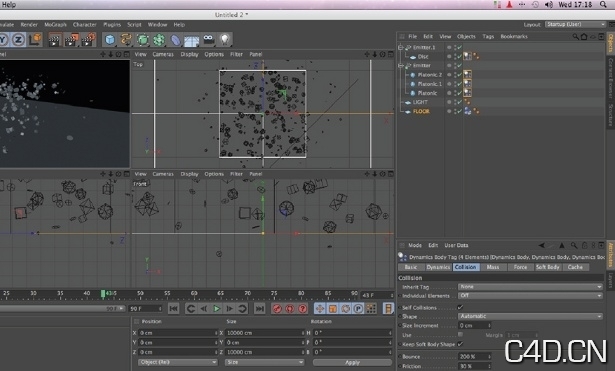Toggle rotation keyframe recording icon
Image resolution: width=615 pixels, height=371 pixels.
tap(346, 309)
